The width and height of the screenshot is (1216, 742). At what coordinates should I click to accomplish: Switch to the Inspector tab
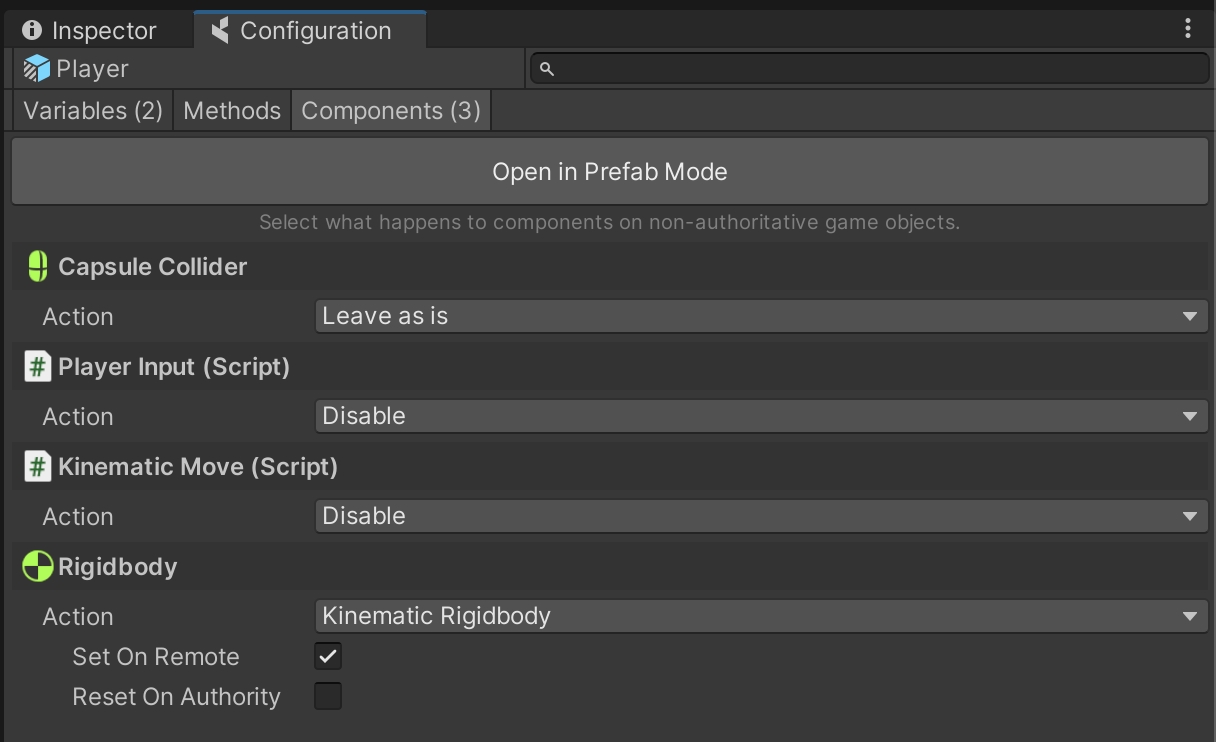coord(90,31)
